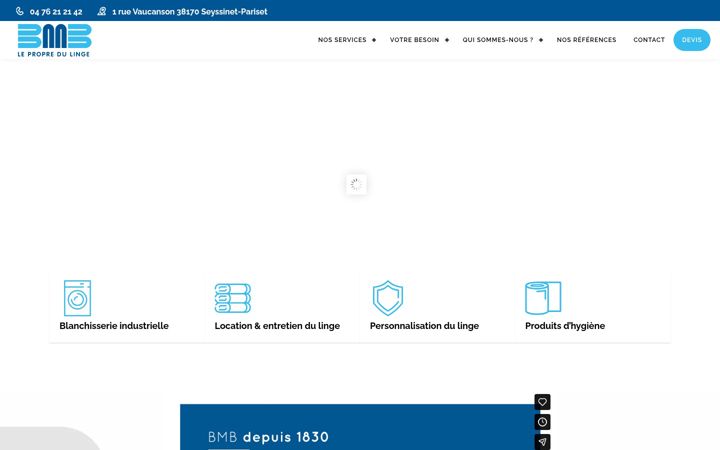720x450 pixels.
Task: Open Personnalisation du linge service
Action: 424,326
